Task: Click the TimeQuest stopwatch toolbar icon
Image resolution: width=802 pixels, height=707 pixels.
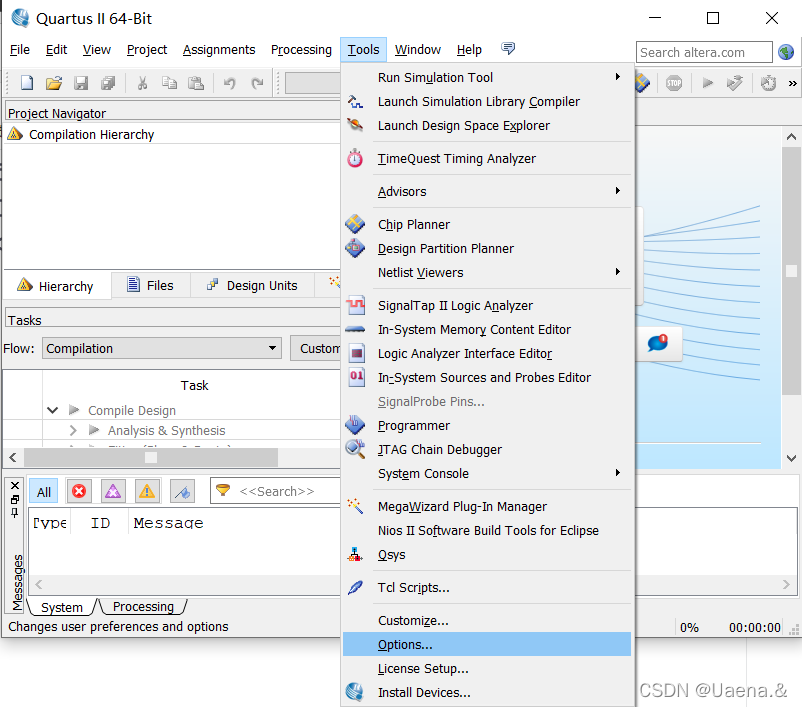Action: pos(768,83)
